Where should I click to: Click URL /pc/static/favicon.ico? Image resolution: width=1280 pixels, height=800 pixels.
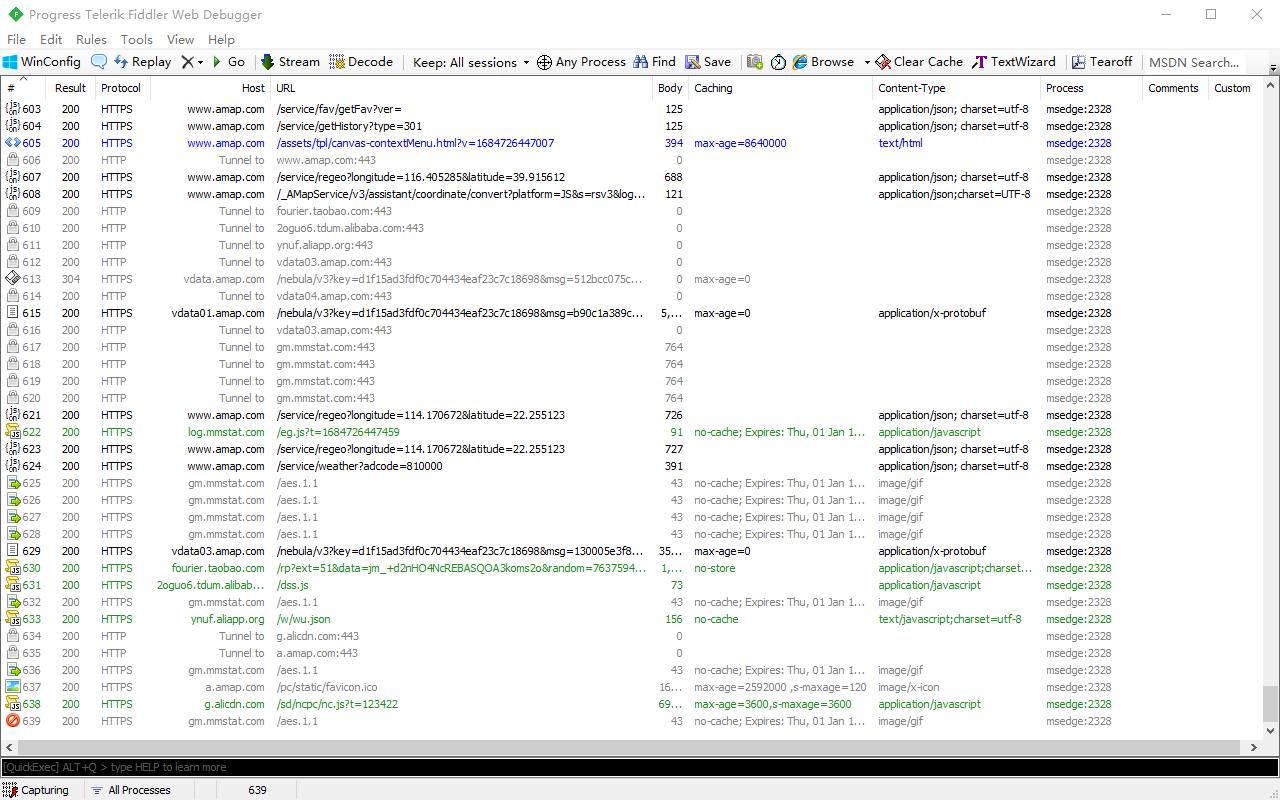(327, 687)
